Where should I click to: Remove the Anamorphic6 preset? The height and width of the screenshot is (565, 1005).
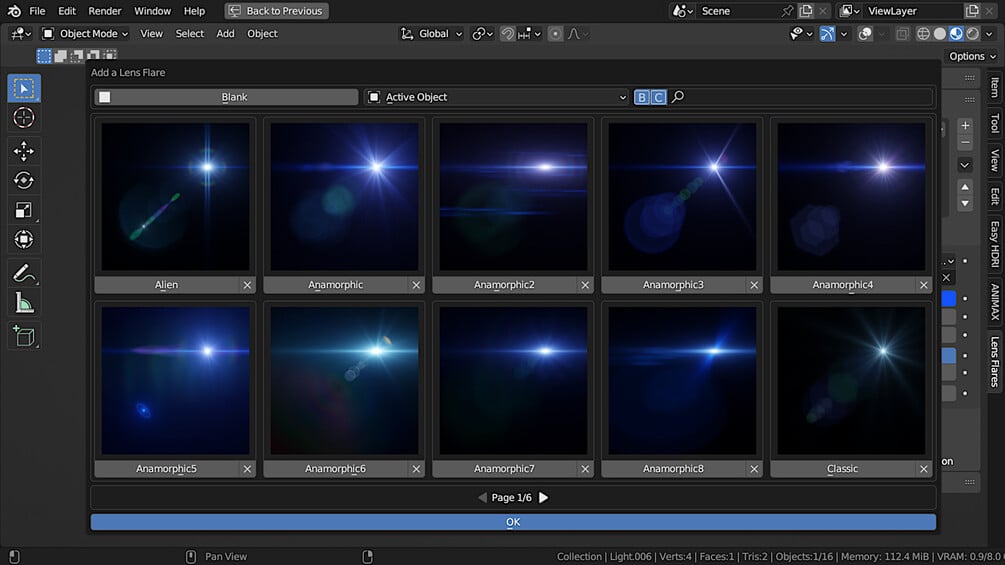pos(417,469)
